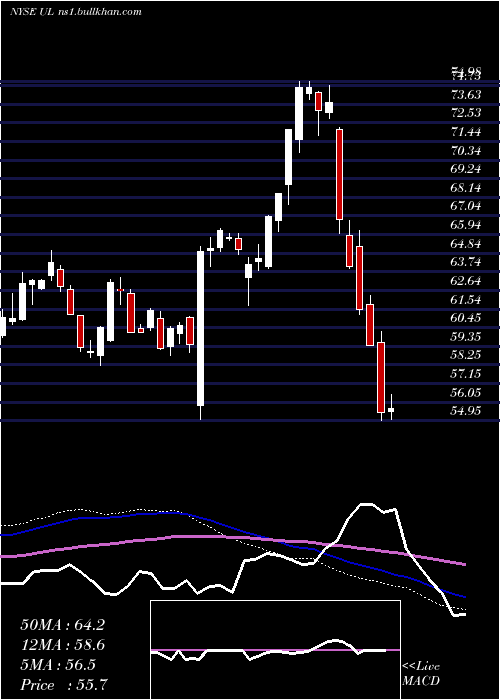This screenshot has width=500, height=700.
Task: Select the 67.04 price level
Action: 466,206
